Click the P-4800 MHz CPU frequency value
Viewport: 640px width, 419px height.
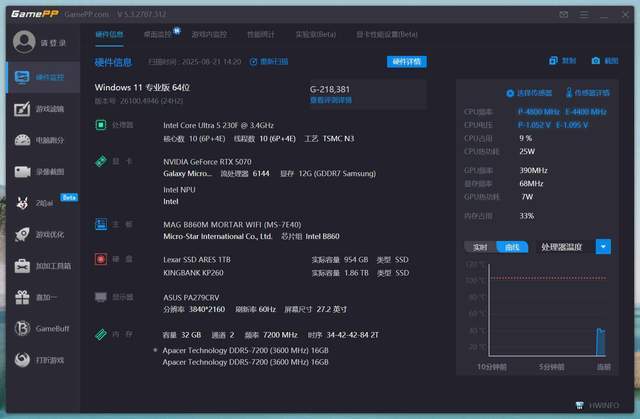tap(538, 112)
